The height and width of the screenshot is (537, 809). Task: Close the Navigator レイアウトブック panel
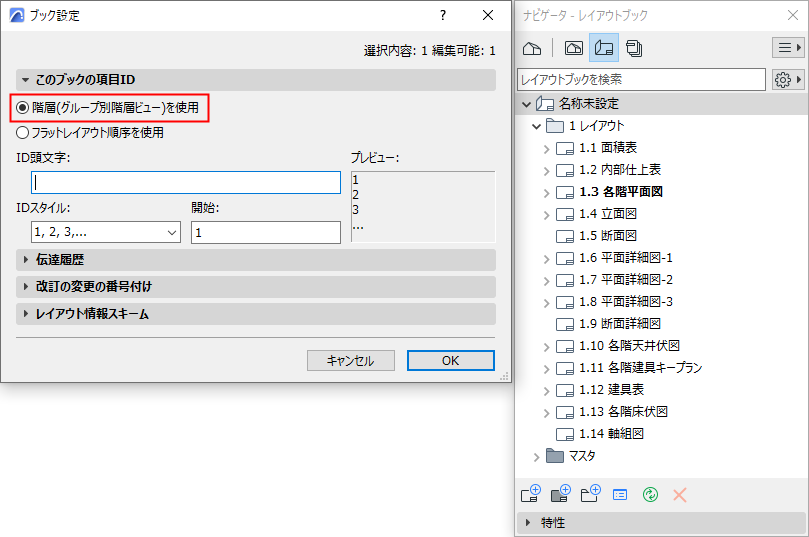[793, 15]
